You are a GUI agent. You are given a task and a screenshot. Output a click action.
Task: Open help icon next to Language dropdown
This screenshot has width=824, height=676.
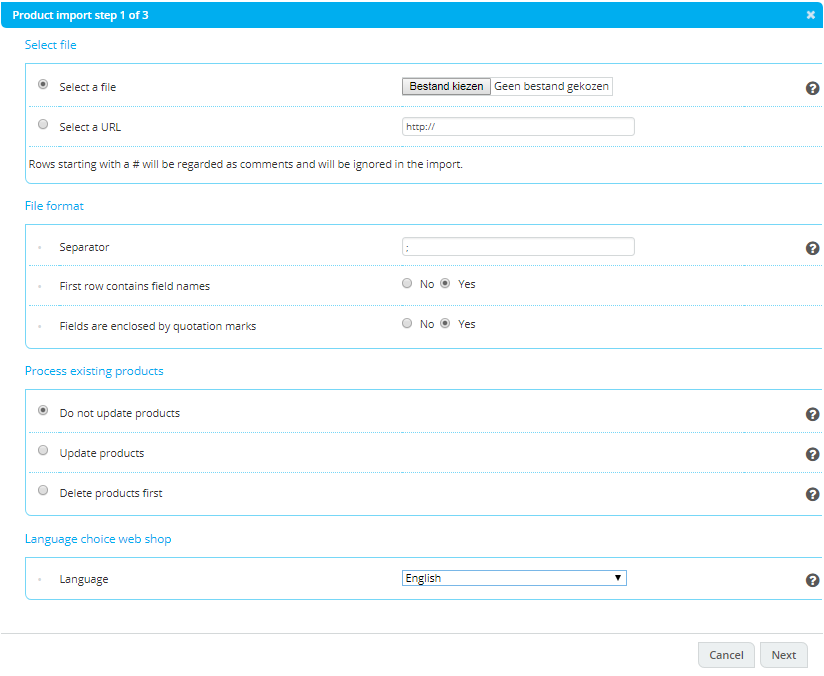coord(812,580)
